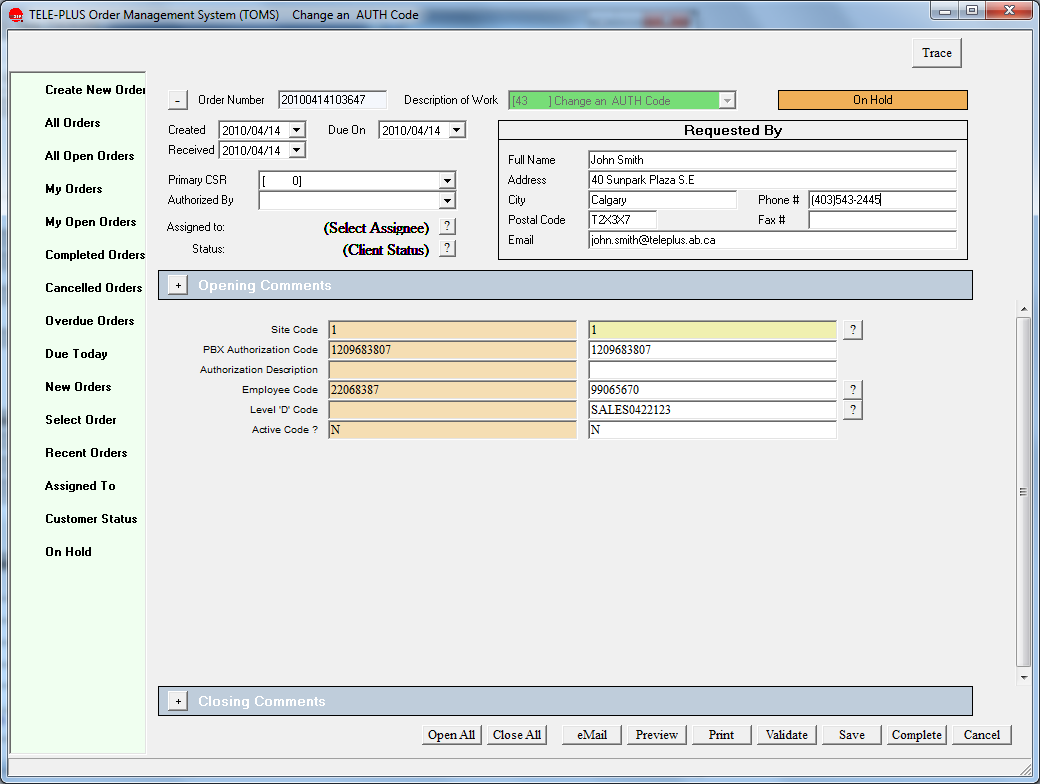
Task: Click the vertical scrollbar thumb
Action: tap(1023, 491)
